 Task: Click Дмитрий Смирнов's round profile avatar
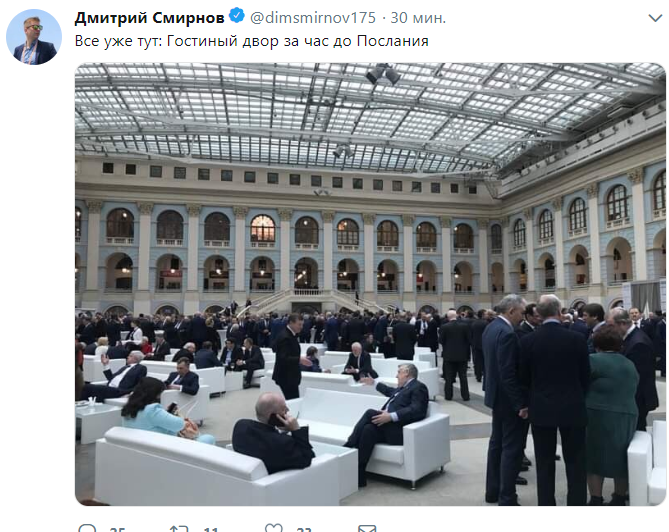pos(34,37)
